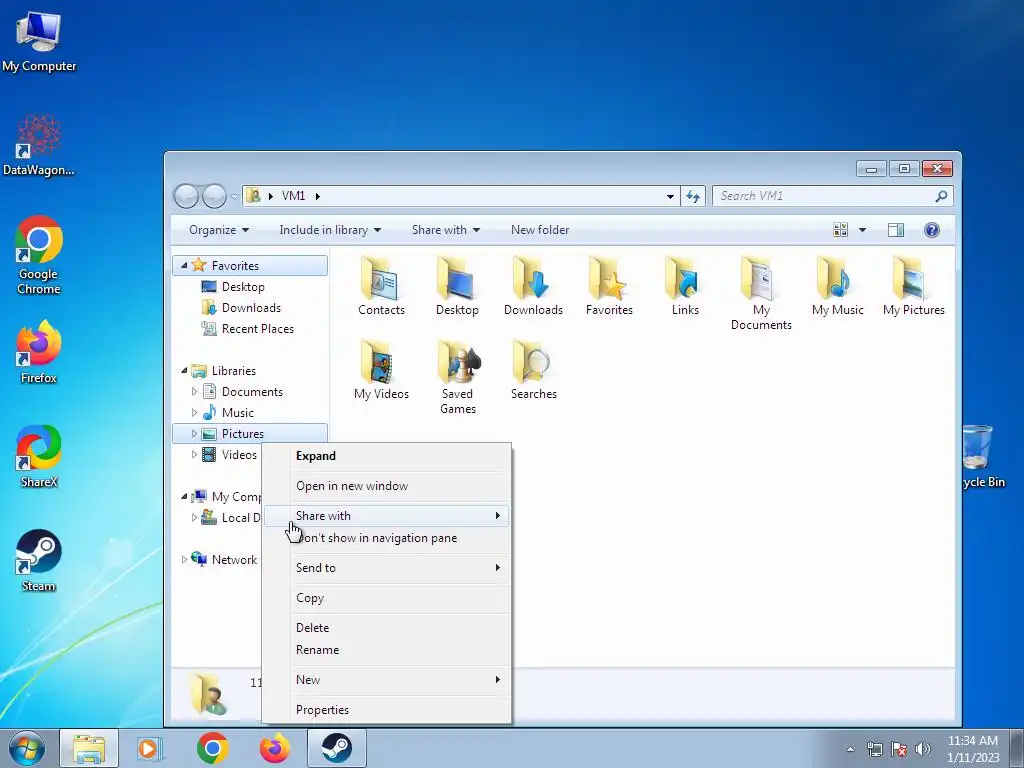Choose Delete in the context menu
Image resolution: width=1024 pixels, height=768 pixels.
point(387,628)
